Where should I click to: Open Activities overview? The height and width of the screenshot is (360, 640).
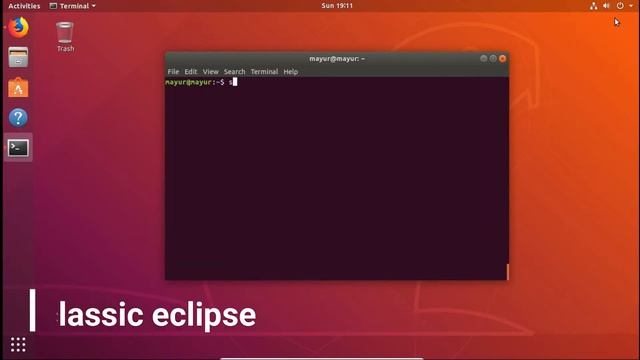pyautogui.click(x=24, y=6)
